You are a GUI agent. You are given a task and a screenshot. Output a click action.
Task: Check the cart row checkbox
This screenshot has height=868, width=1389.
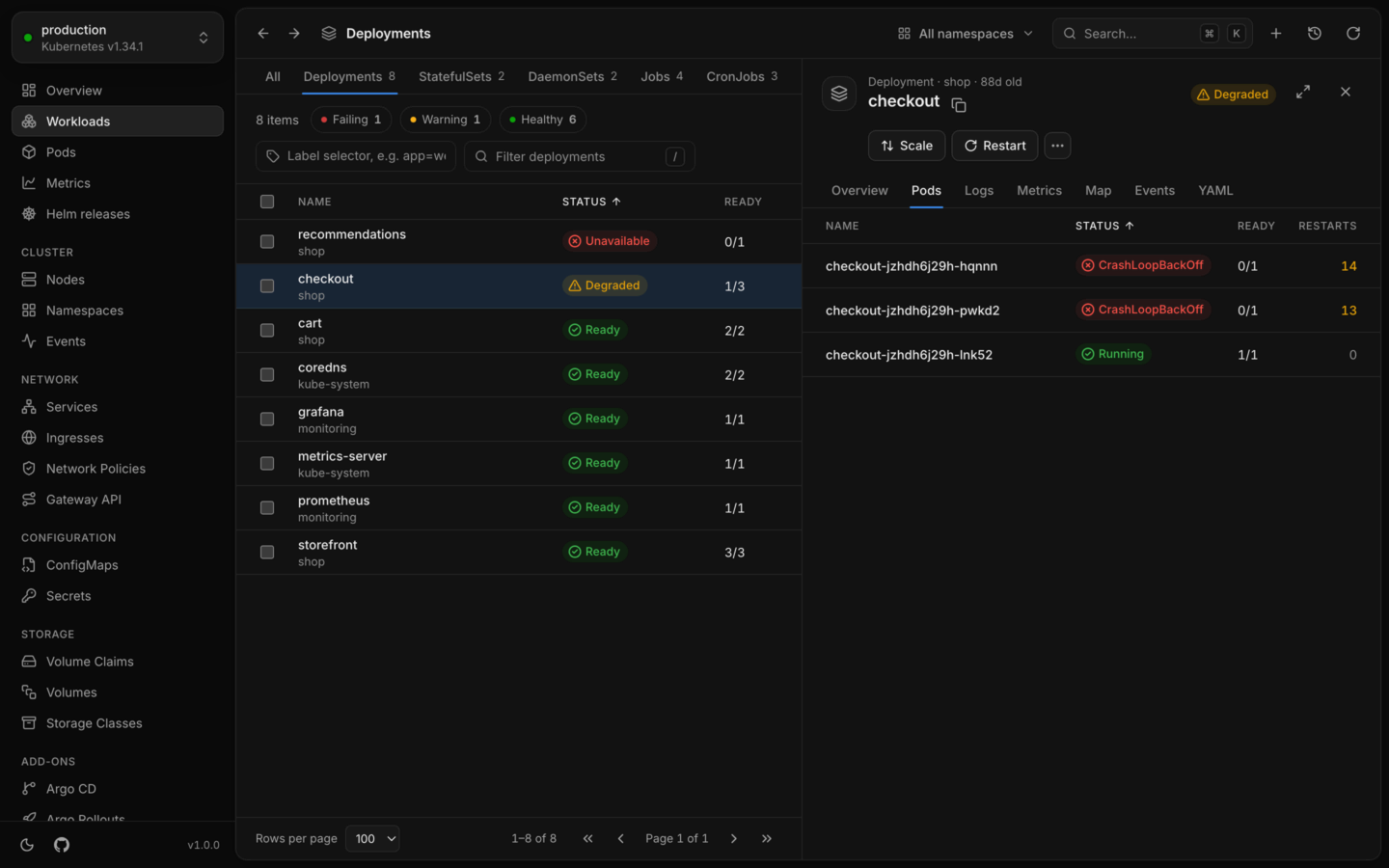point(267,331)
